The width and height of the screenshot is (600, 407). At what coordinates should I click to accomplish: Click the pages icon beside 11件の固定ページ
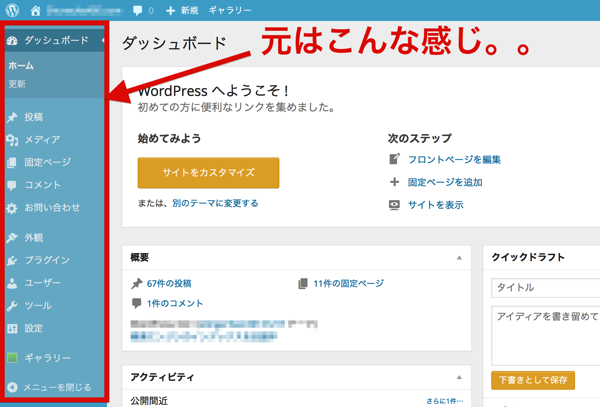tap(303, 283)
